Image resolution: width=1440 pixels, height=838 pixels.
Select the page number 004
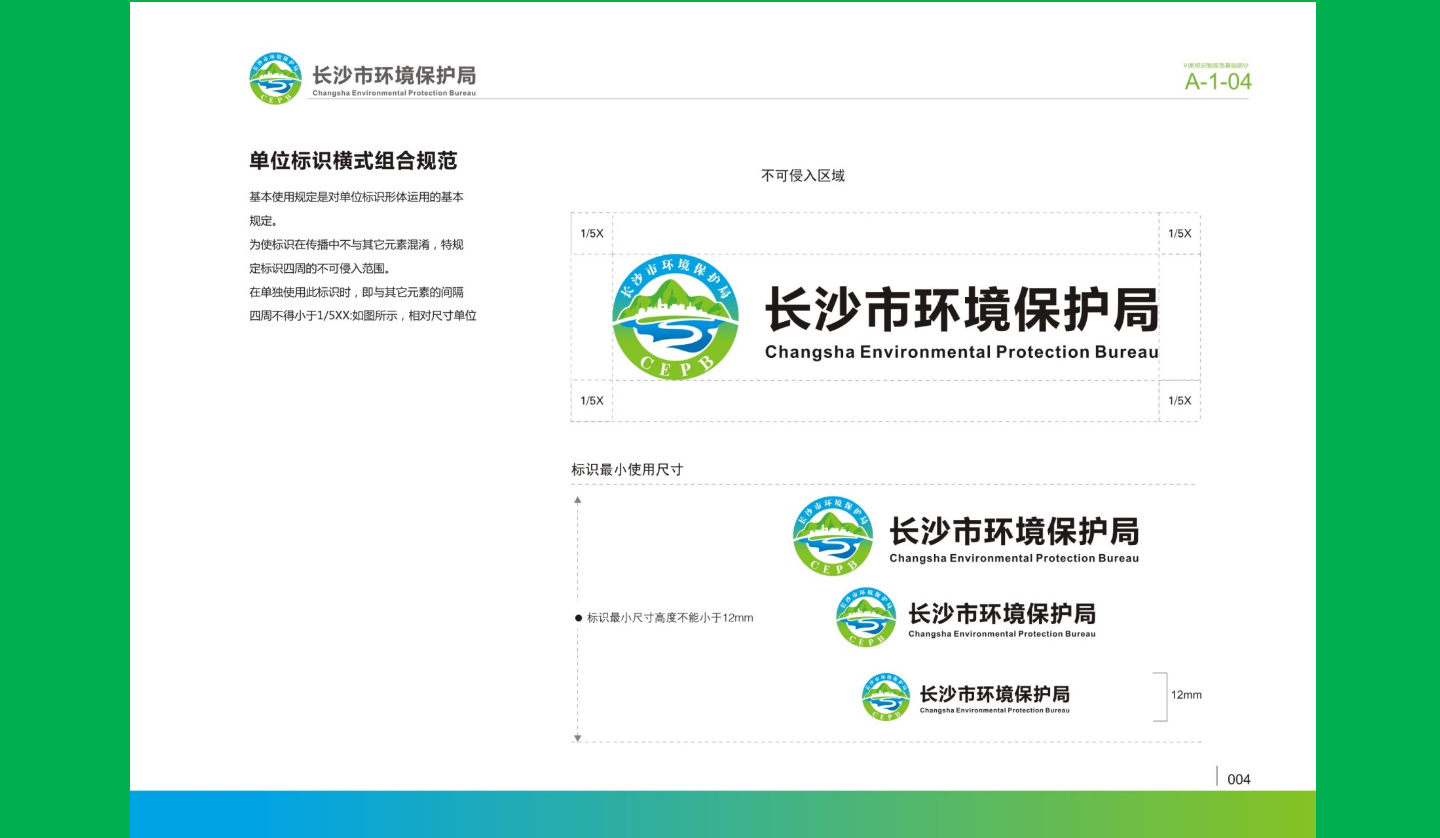(1237, 779)
